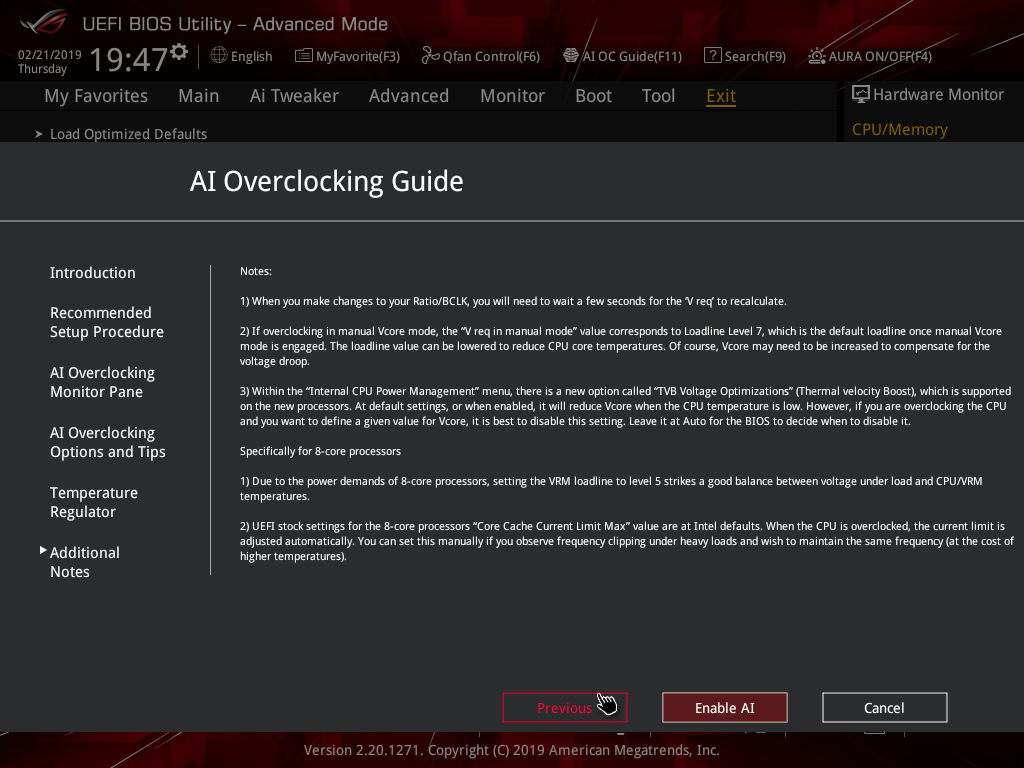Open AI Overclocking Monitor Pane section

tap(103, 382)
